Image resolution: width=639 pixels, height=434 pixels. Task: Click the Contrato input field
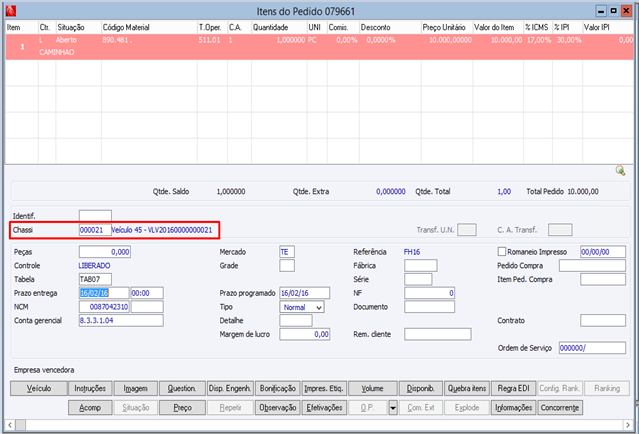point(603,321)
